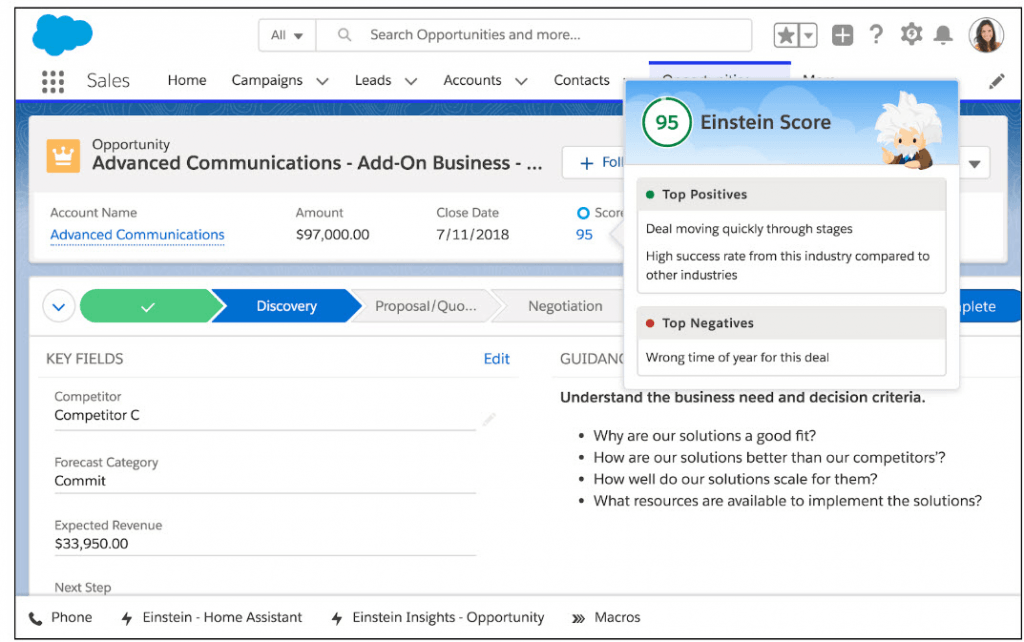This screenshot has height=642, width=1024.
Task: Click 'Why are our solutions a good fit?'
Action: (x=705, y=436)
